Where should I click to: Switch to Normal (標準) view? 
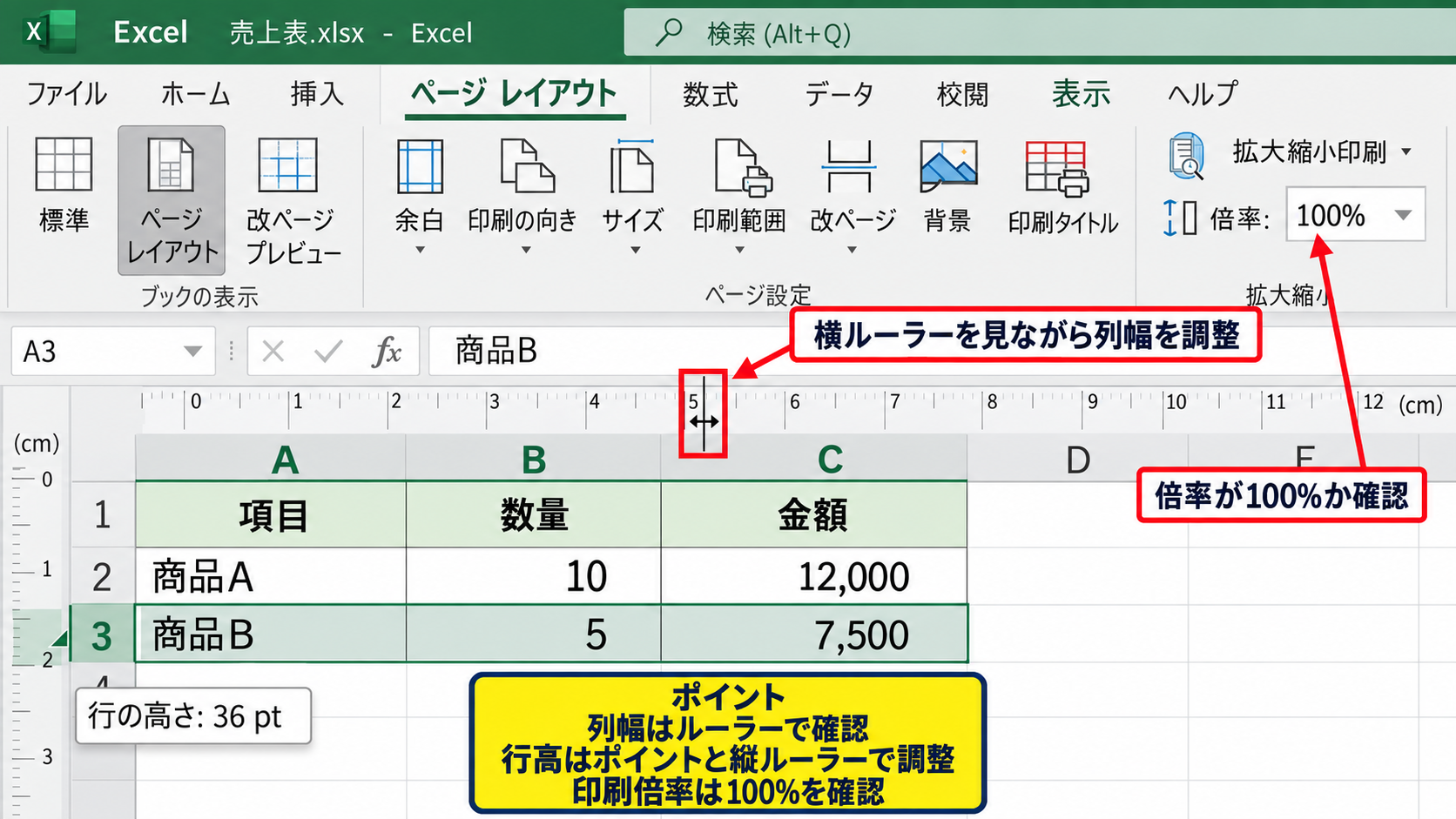point(64,185)
